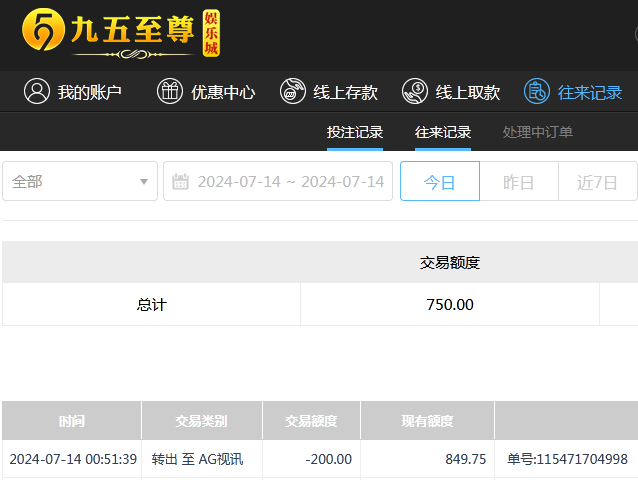638x480 pixels.
Task: Expand the 全部 category dropdown
Action: (80, 181)
